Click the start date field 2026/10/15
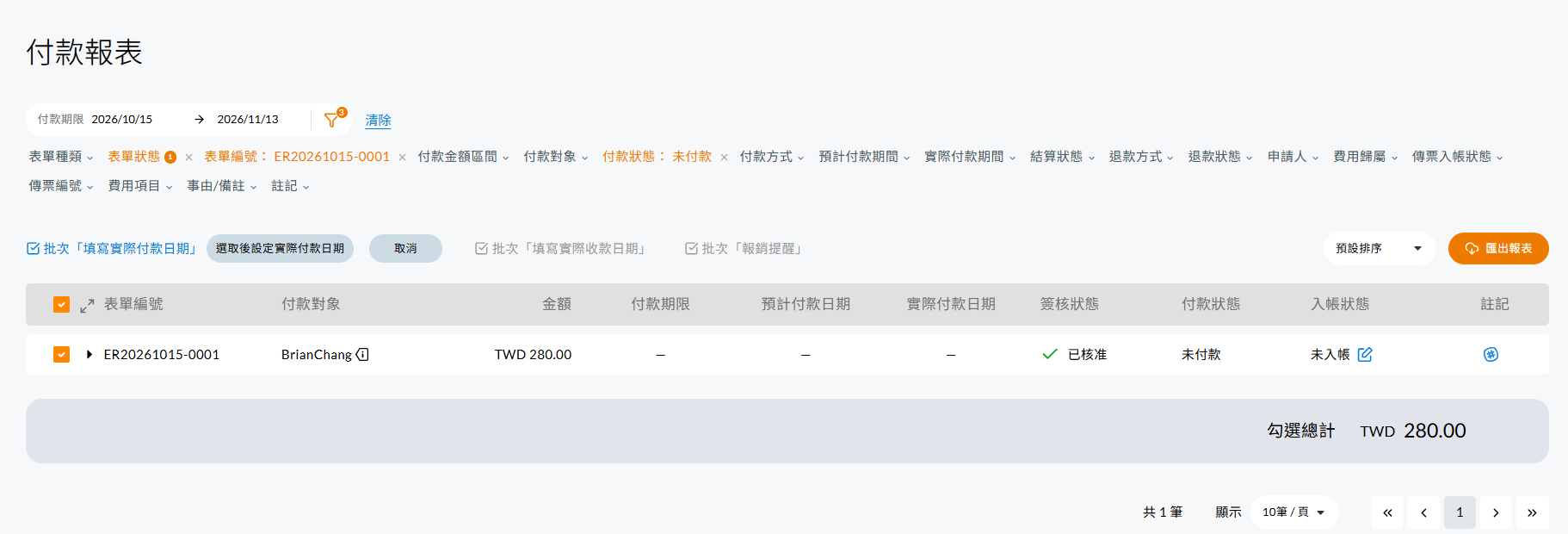Viewport: 1568px width, 534px height. click(x=122, y=120)
